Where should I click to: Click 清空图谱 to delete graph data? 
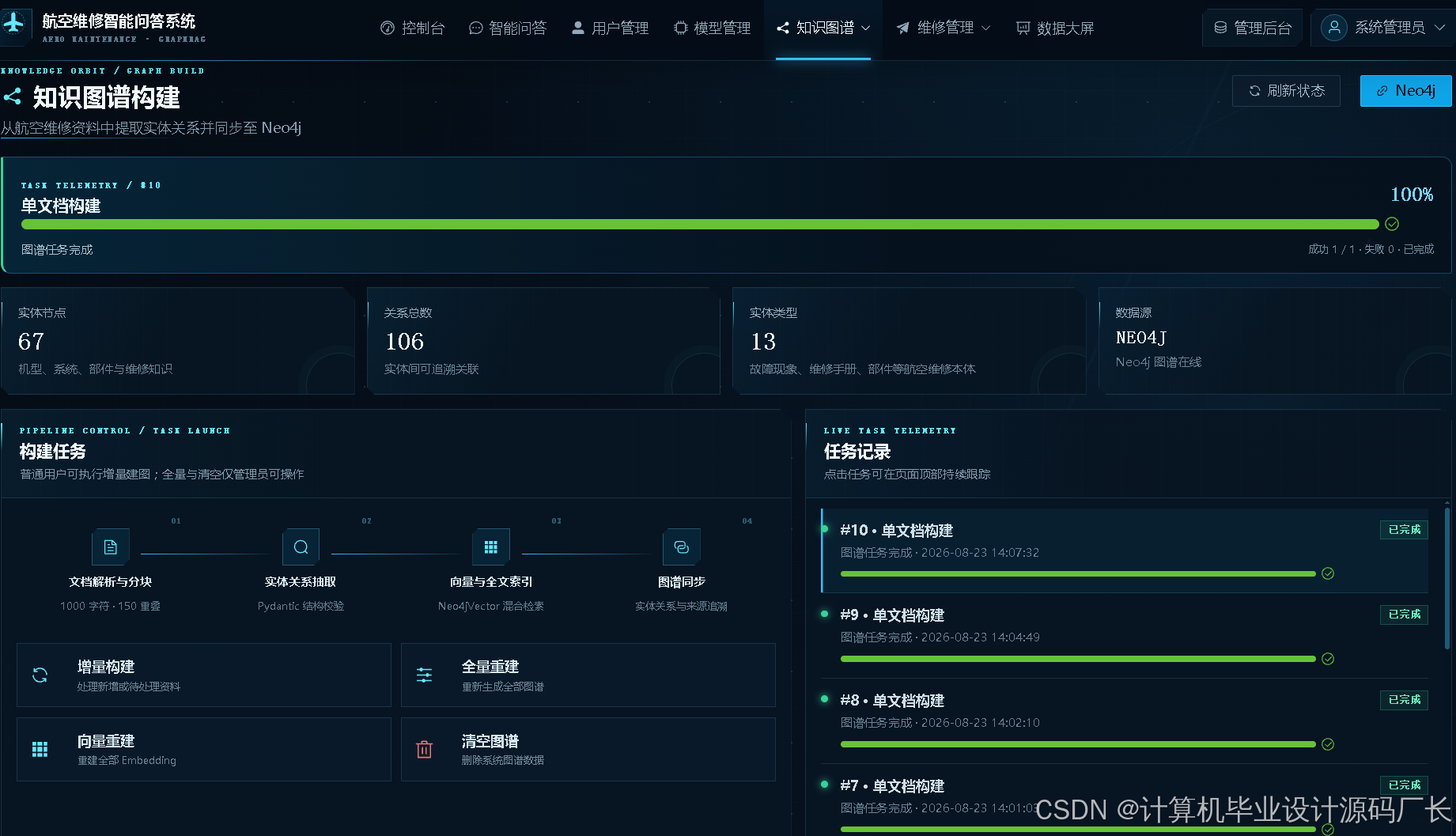[588, 749]
